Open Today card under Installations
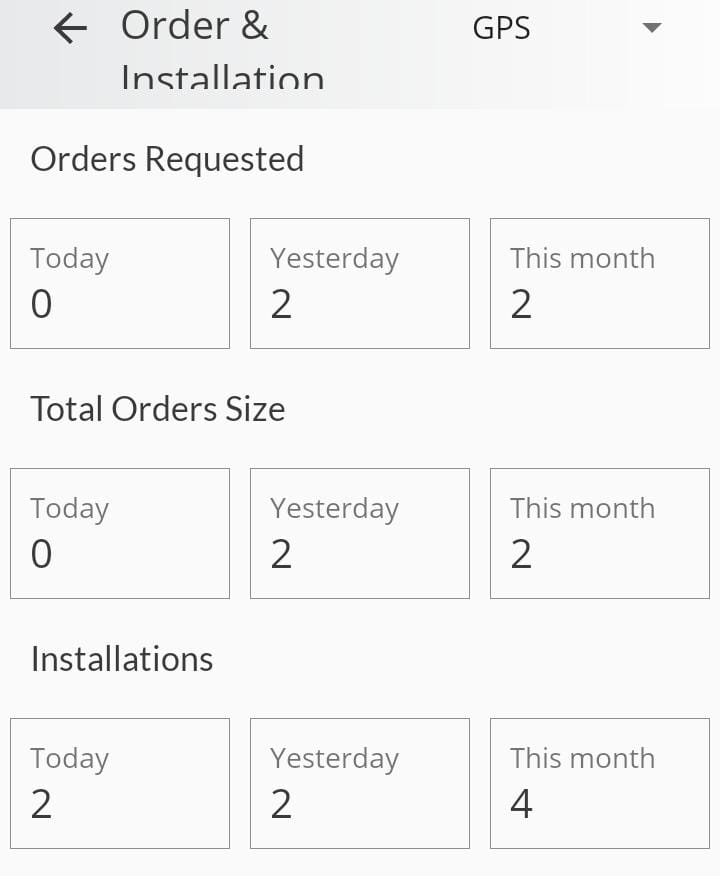This screenshot has height=876, width=720. click(x=120, y=783)
